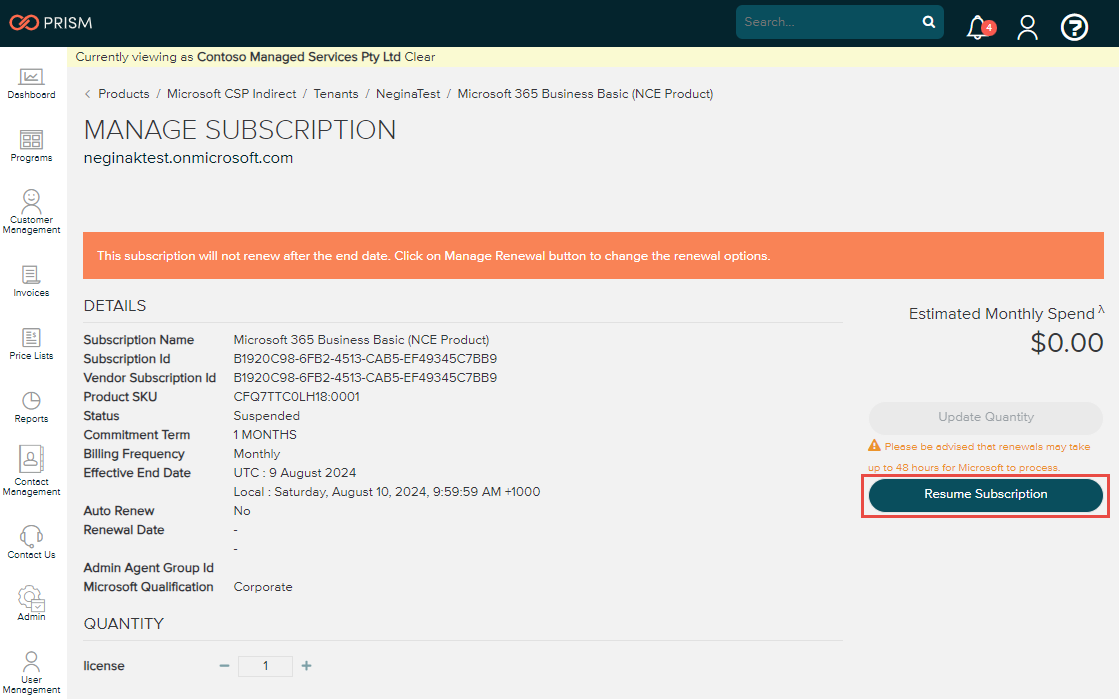The image size is (1119, 699).
Task: Click the disabled Update Quantity button
Action: [x=986, y=418]
